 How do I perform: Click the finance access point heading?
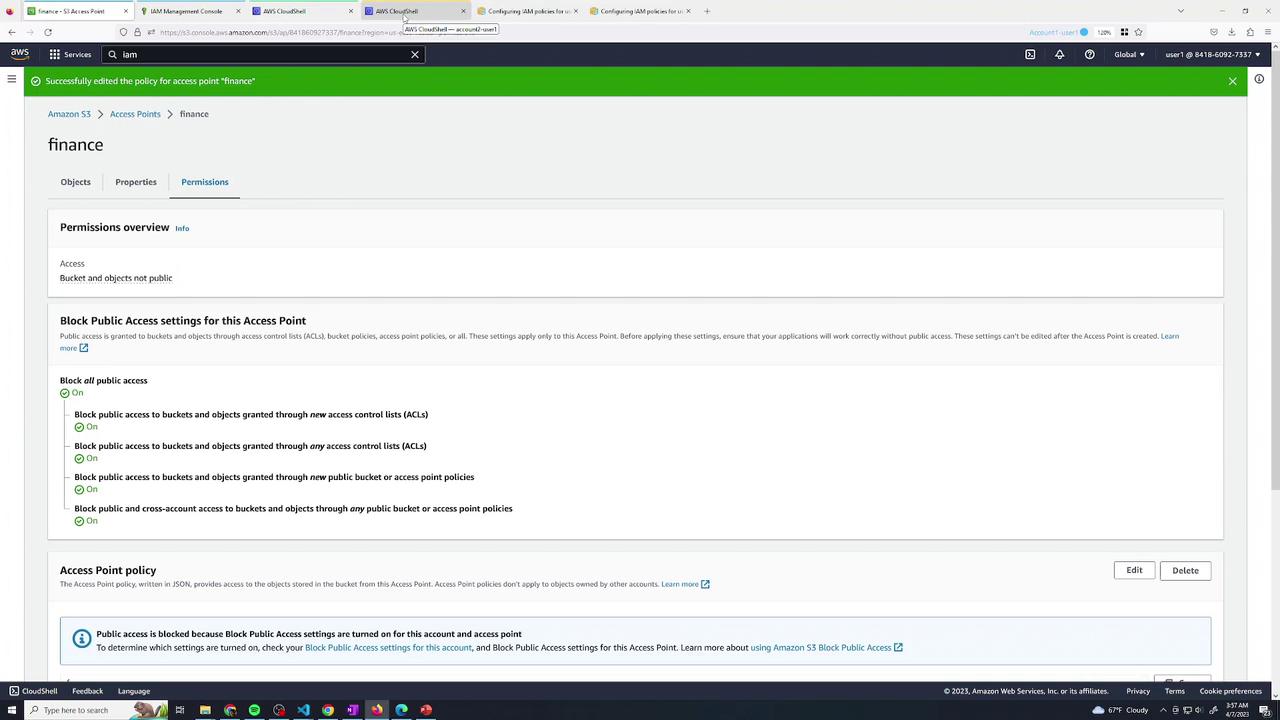pyautogui.click(x=75, y=145)
